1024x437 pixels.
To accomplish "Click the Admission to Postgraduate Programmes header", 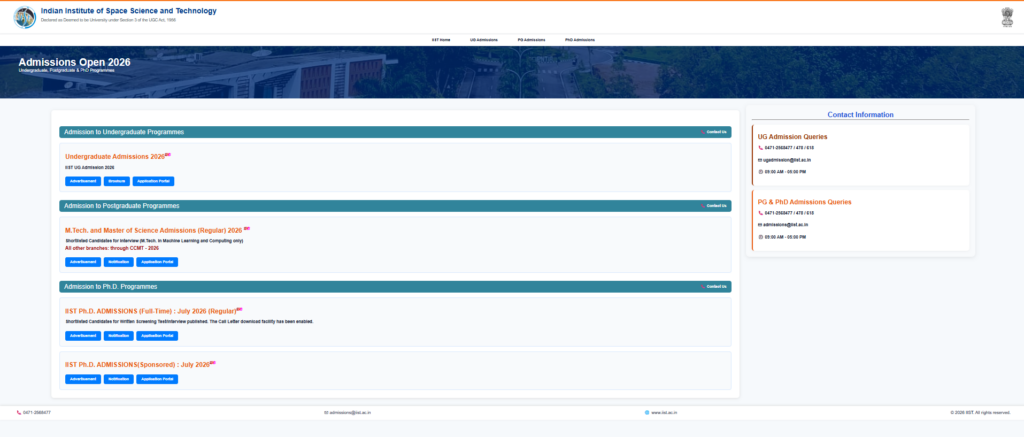I will tap(395, 206).
